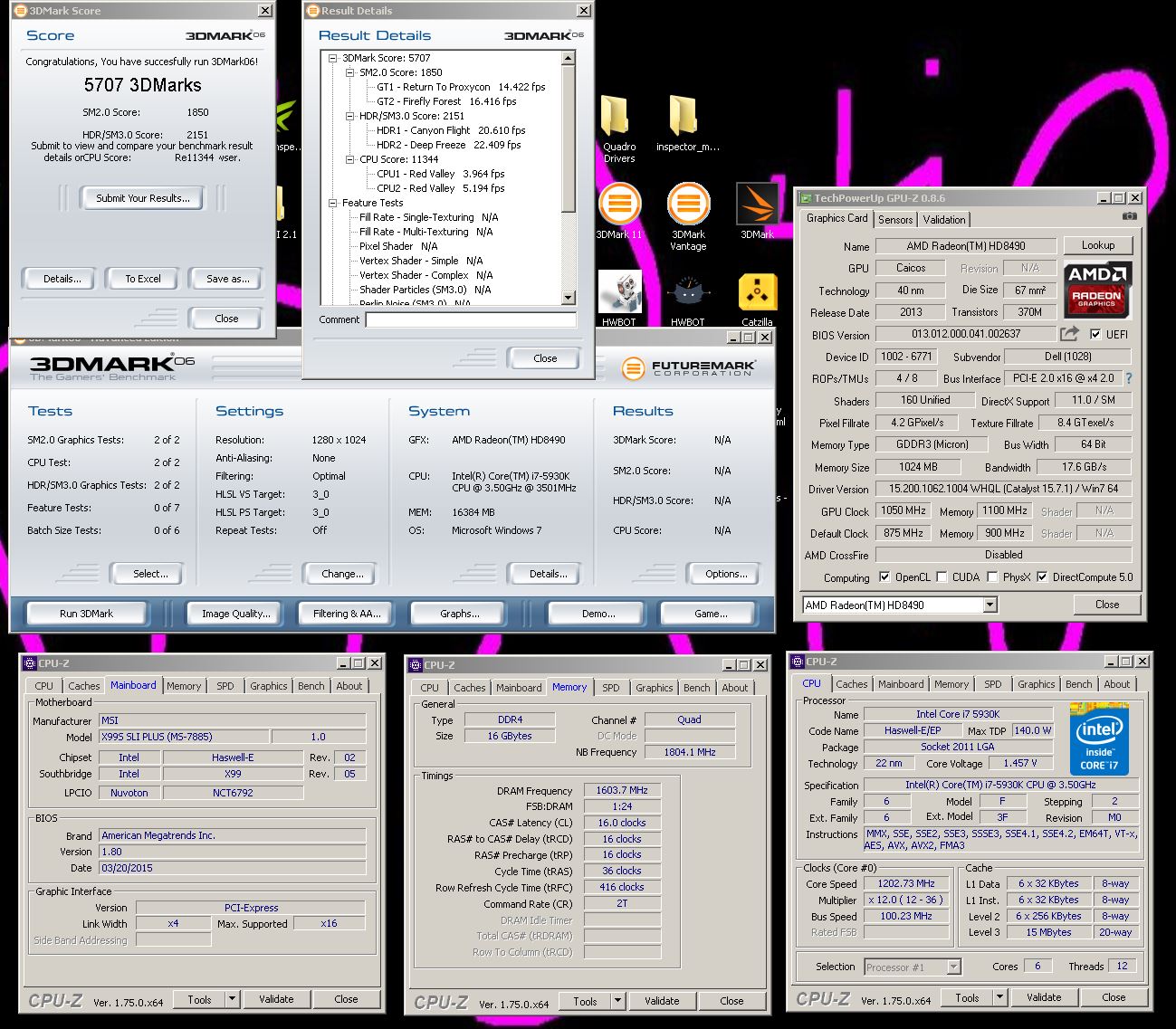This screenshot has height=1029, width=1176.
Task: Click the Filtering & AA... button
Action: (347, 614)
